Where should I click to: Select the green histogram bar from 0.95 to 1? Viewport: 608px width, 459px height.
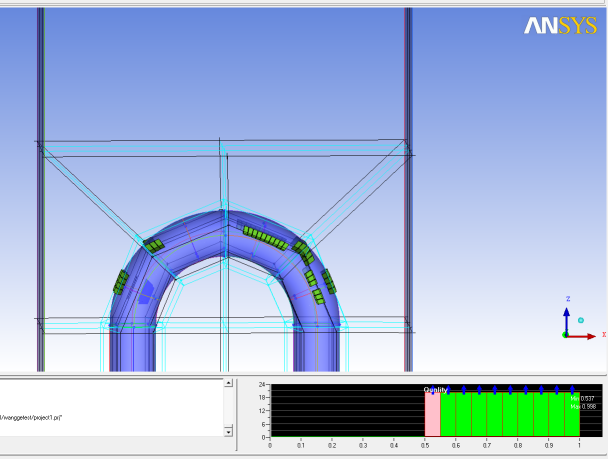click(572, 414)
